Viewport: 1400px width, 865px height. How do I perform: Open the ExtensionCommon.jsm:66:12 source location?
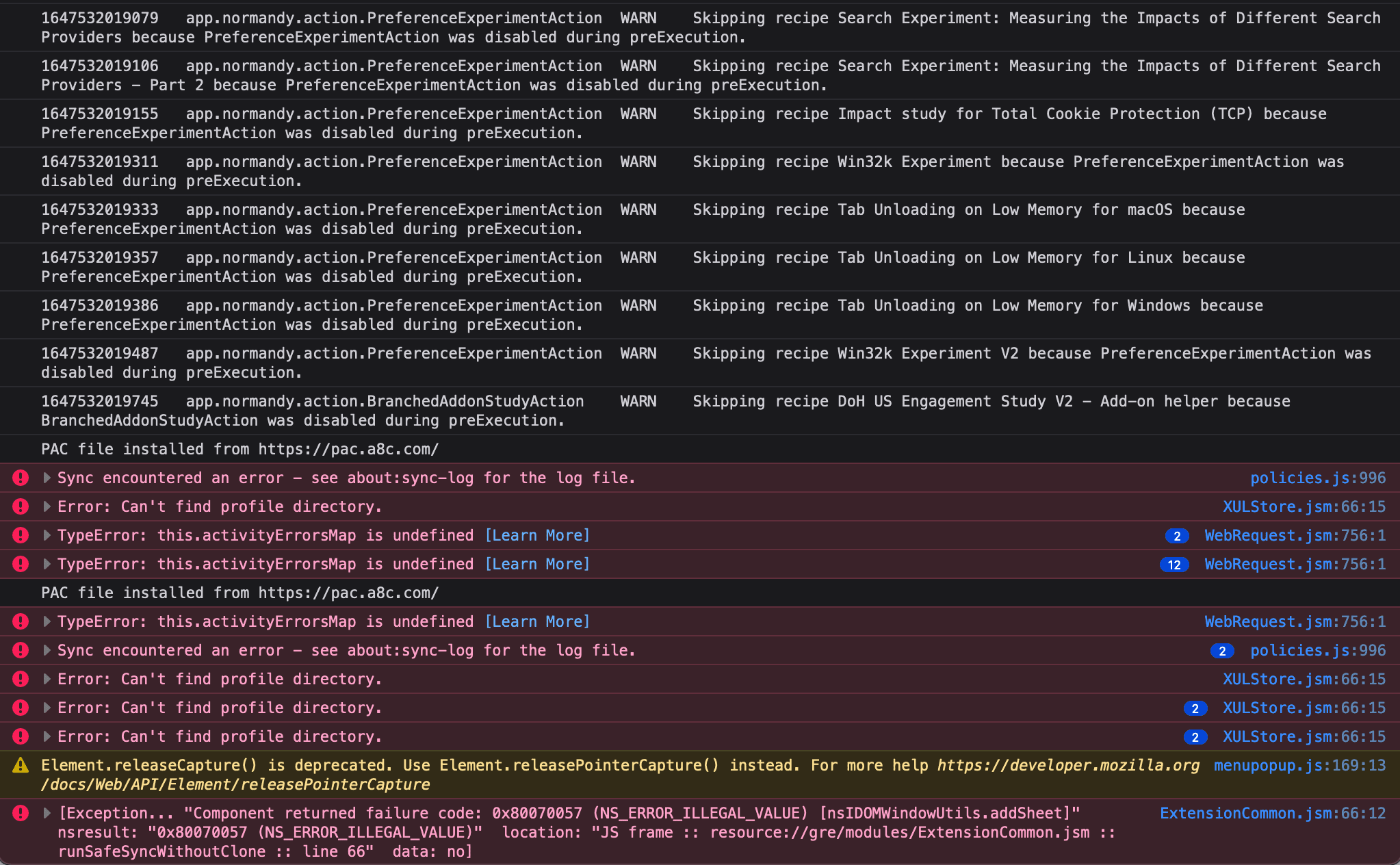(x=1272, y=813)
